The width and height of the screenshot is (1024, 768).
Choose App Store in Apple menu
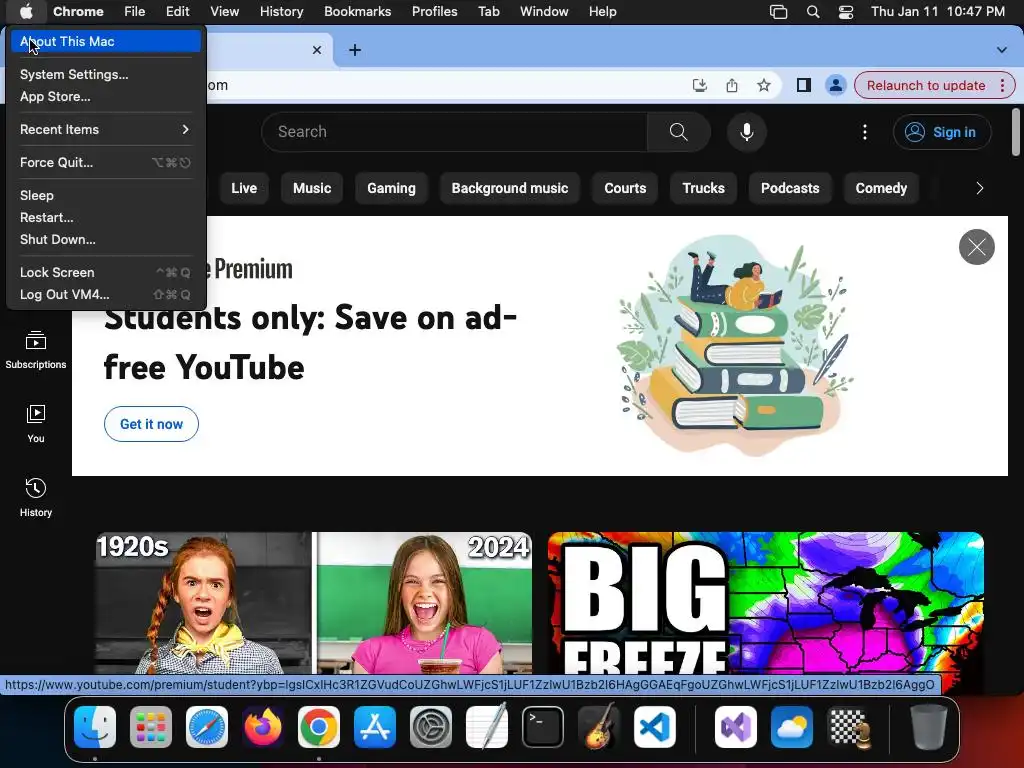click(x=105, y=97)
